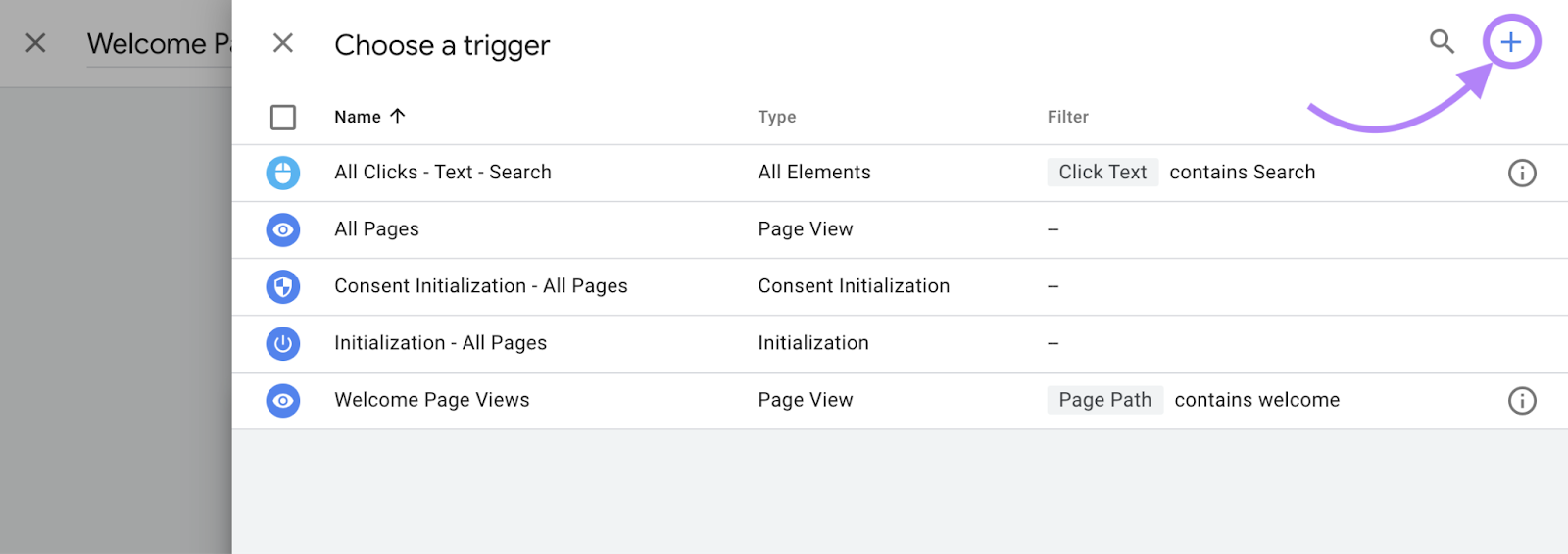Tick the select-all triggers checkbox
This screenshot has height=554, width=1568.
283,118
